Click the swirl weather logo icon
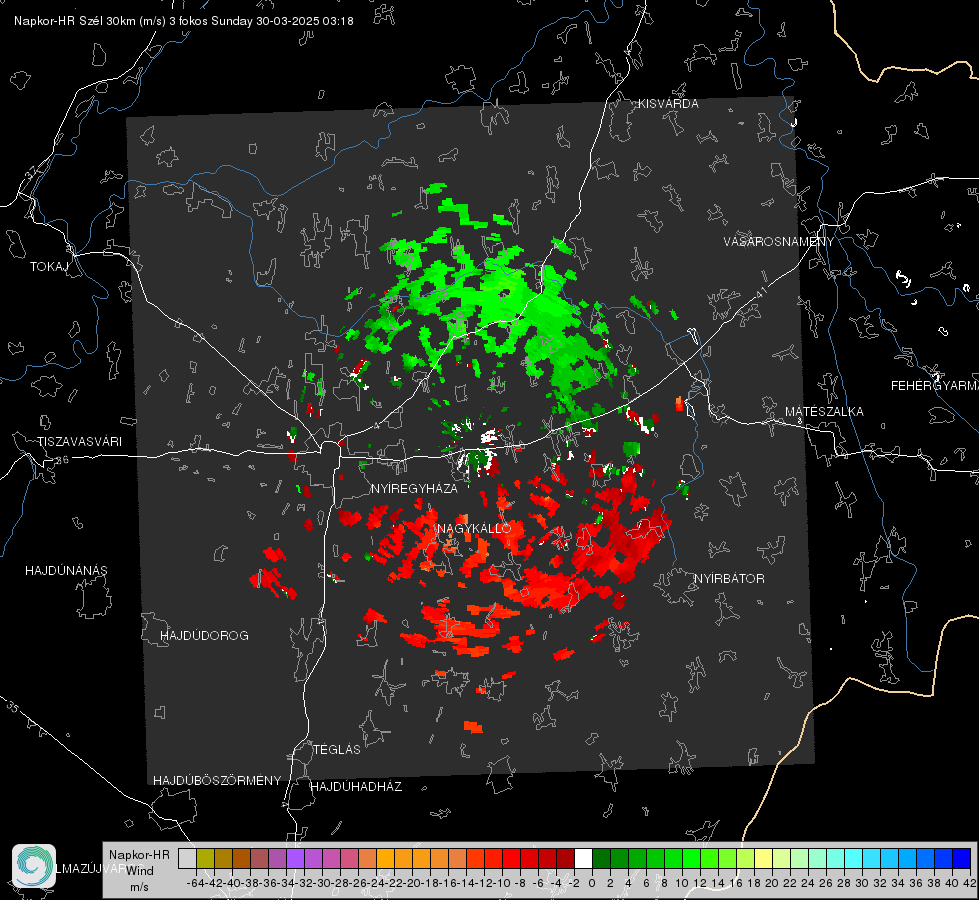 [x=34, y=865]
